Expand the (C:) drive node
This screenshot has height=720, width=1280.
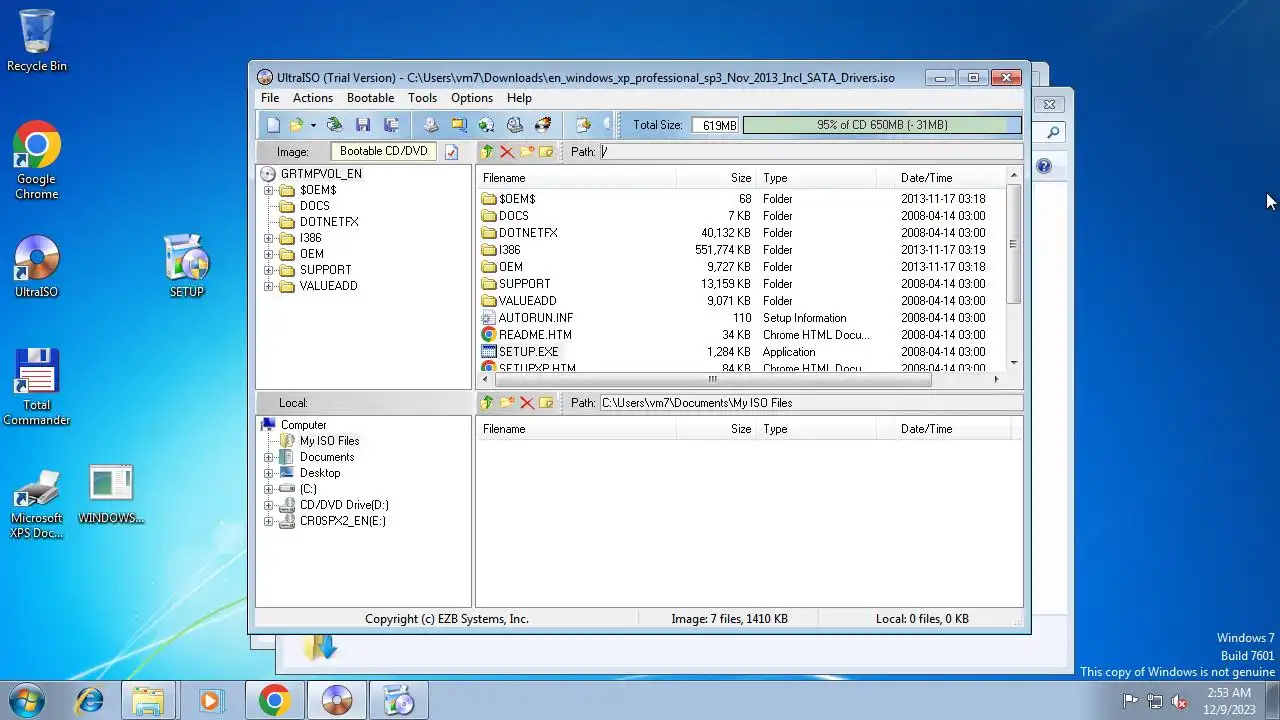click(268, 489)
